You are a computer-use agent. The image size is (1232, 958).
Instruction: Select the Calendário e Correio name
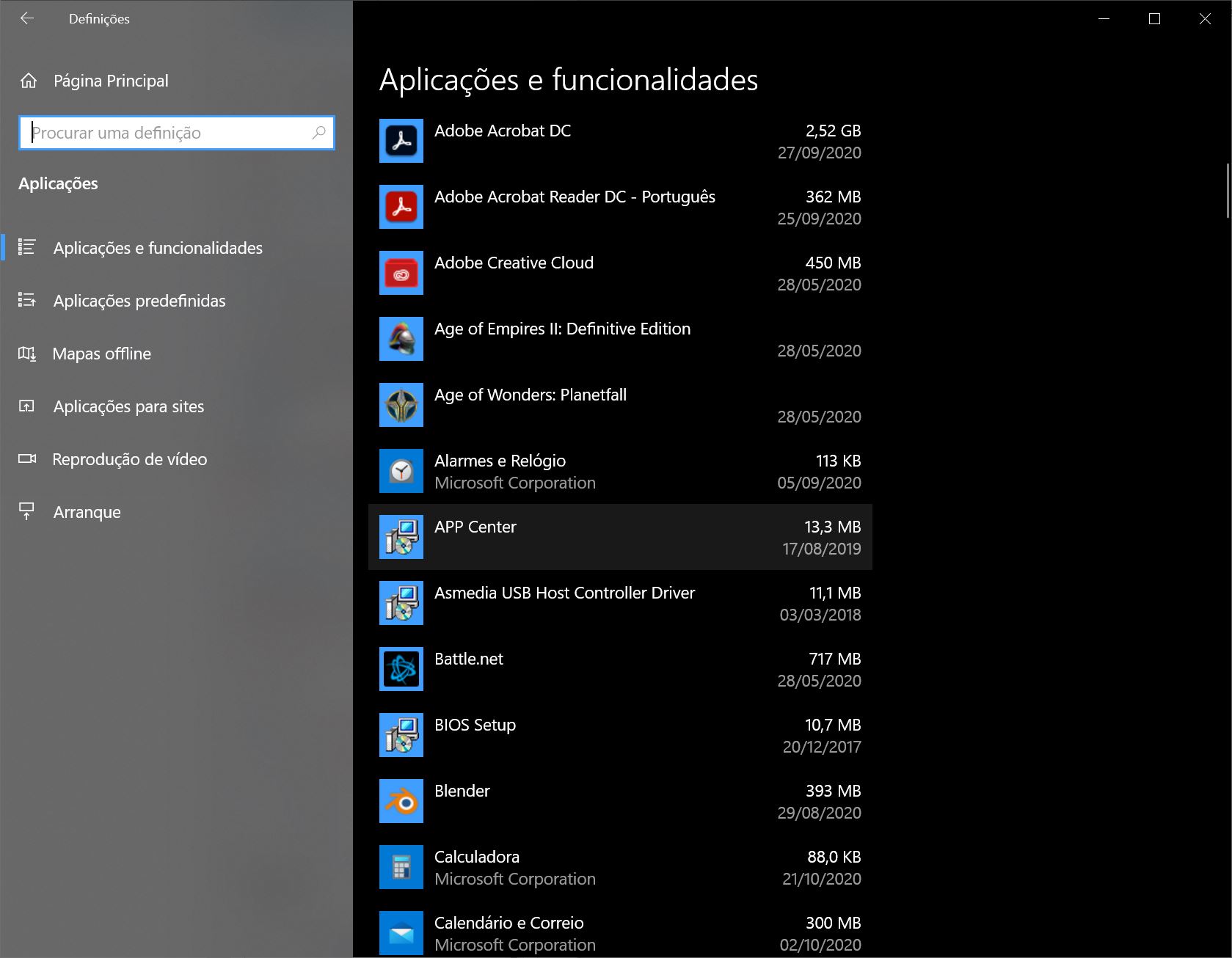(x=509, y=923)
